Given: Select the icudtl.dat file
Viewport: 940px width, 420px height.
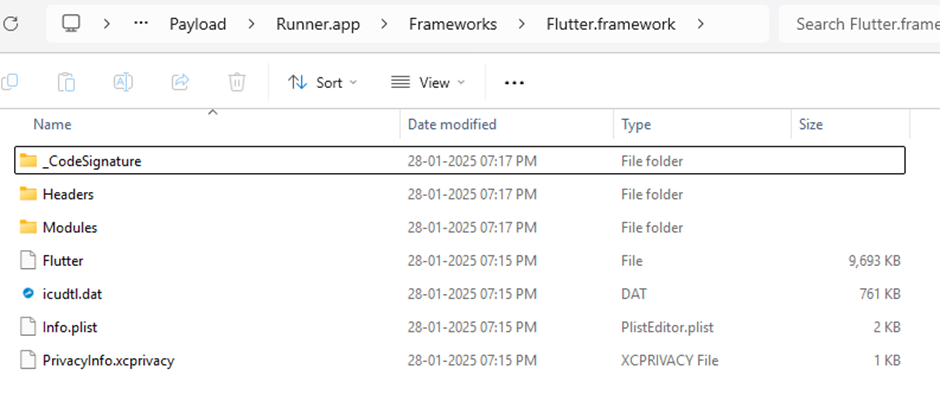Looking at the screenshot, I should coord(72,294).
